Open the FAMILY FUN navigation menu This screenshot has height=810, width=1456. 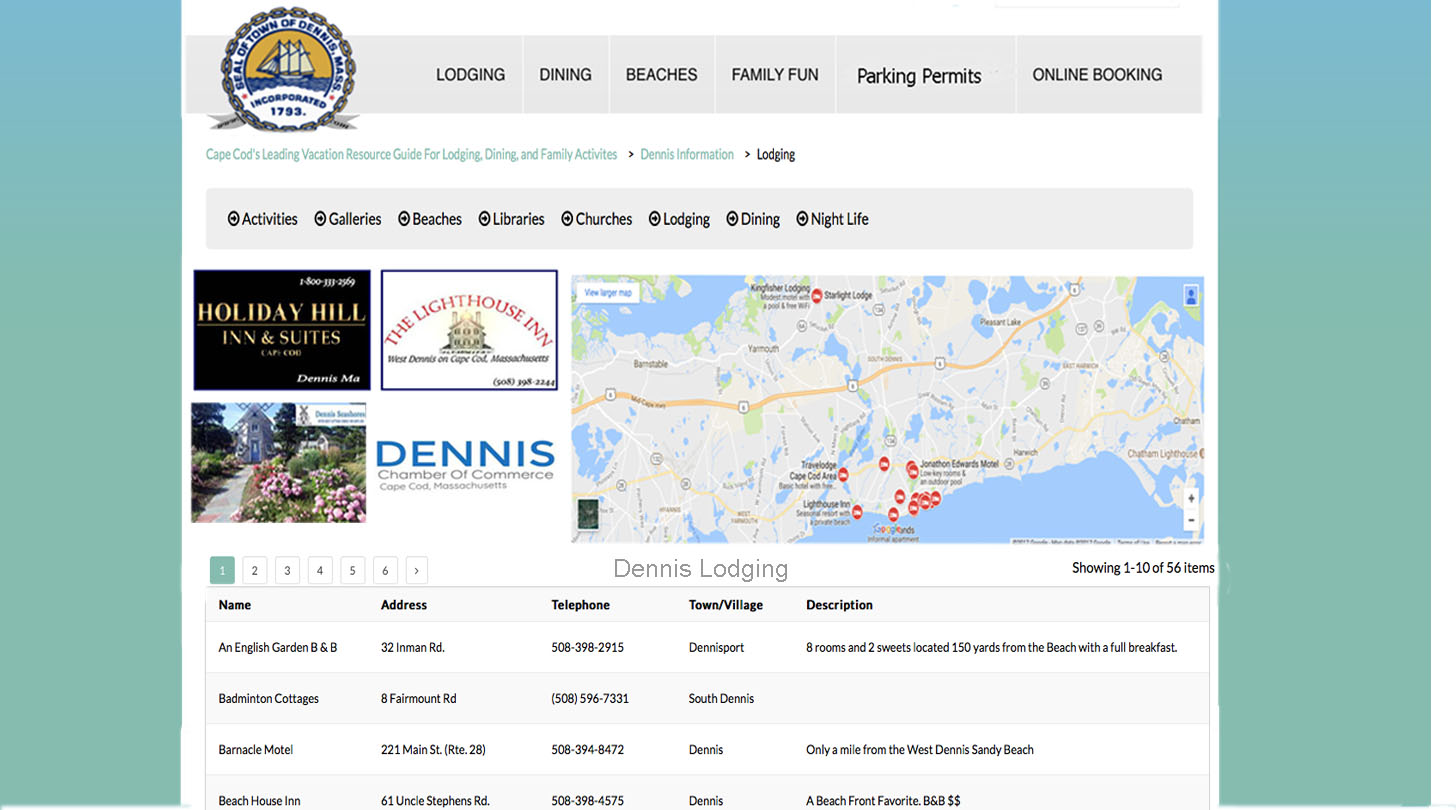(775, 75)
